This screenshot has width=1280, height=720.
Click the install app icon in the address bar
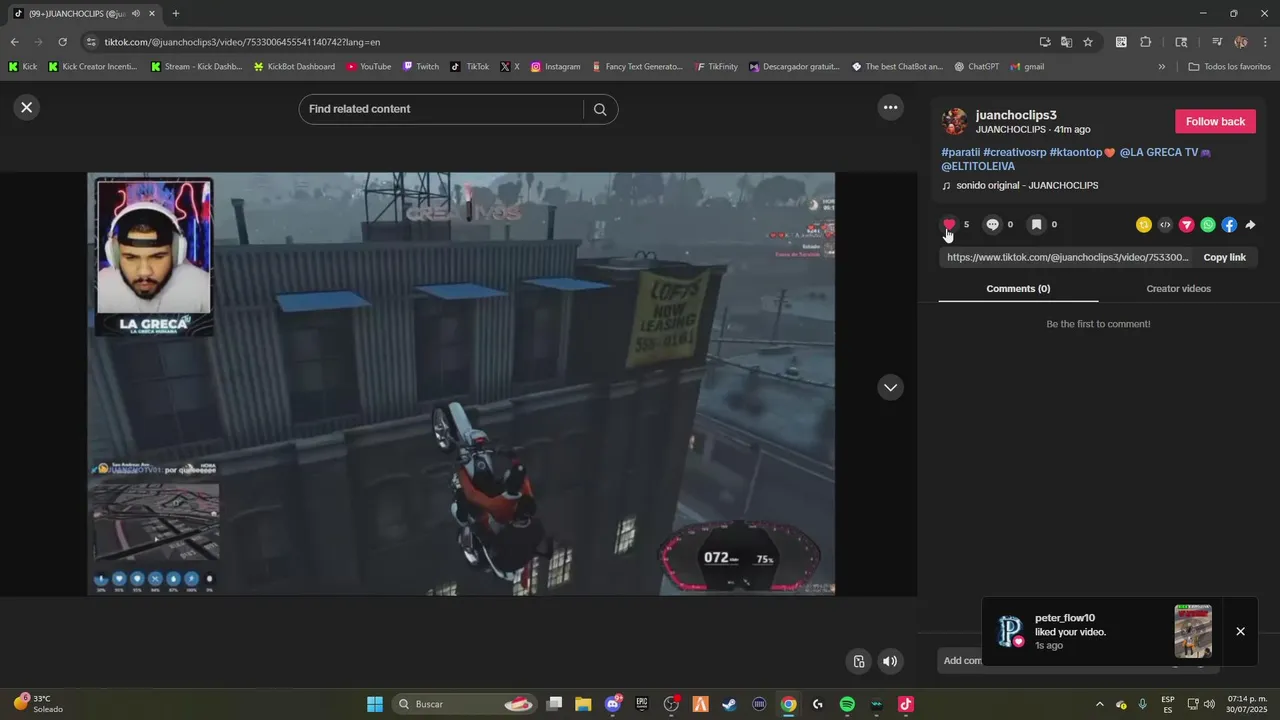pos(1045,42)
